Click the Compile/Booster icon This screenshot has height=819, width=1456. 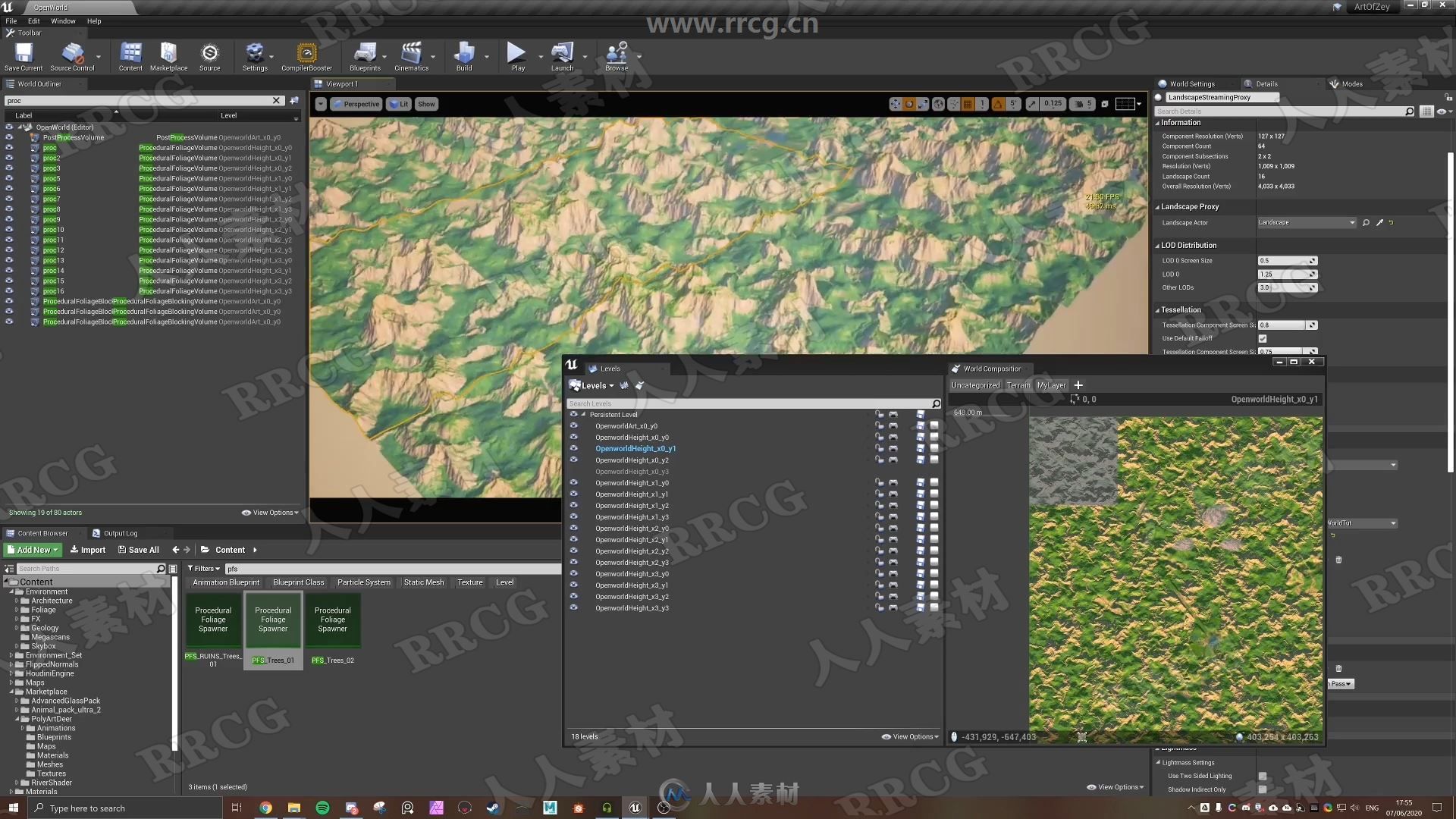tap(306, 55)
